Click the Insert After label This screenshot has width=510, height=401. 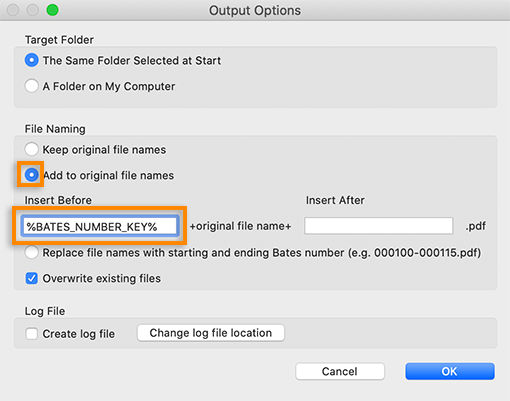[x=335, y=200]
